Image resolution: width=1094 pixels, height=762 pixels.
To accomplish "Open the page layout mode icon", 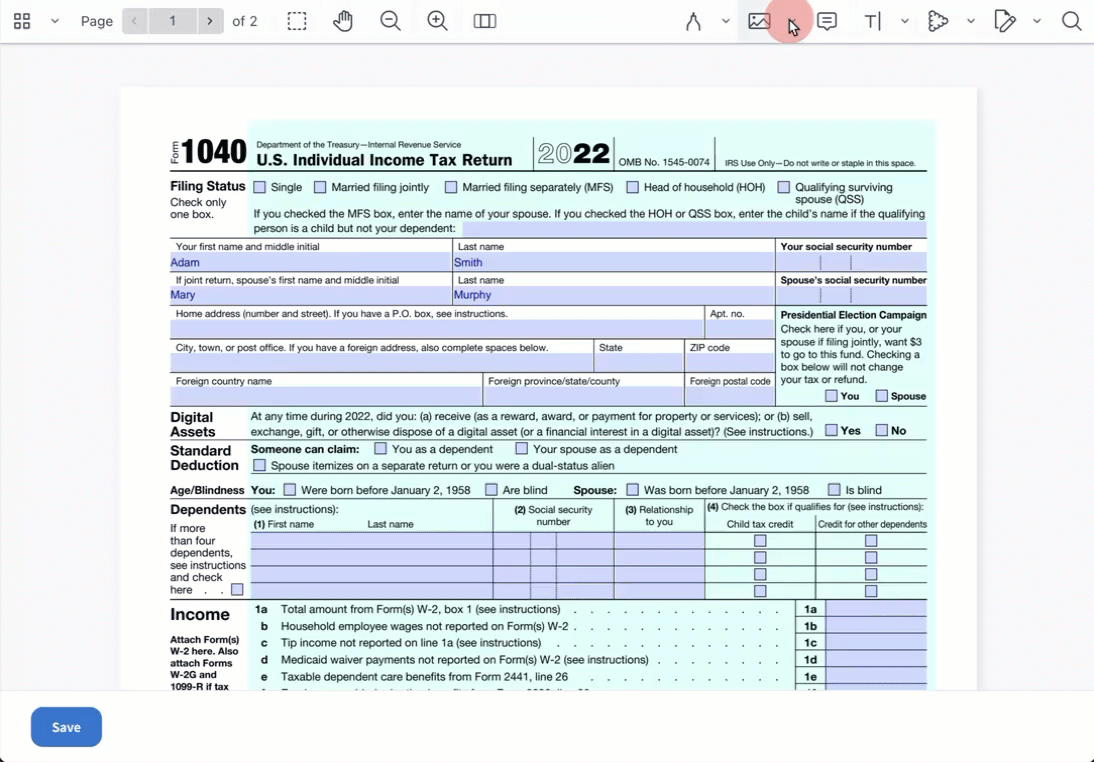I will click(485, 21).
